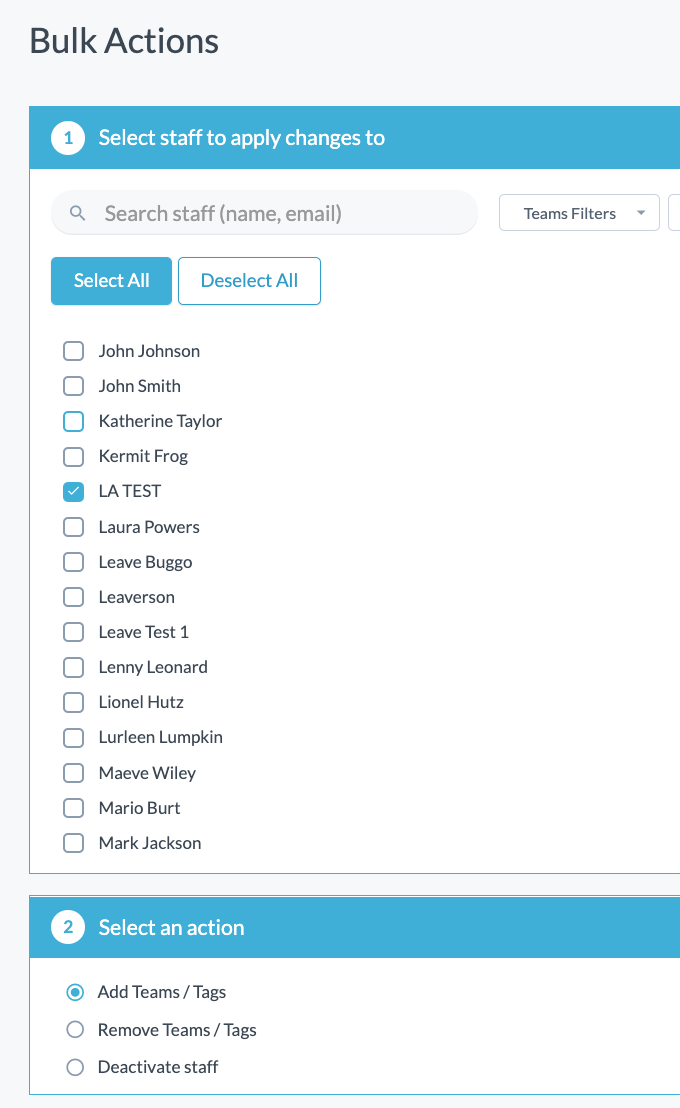
Task: Choose the Add Teams / Tags option
Action: tap(75, 992)
